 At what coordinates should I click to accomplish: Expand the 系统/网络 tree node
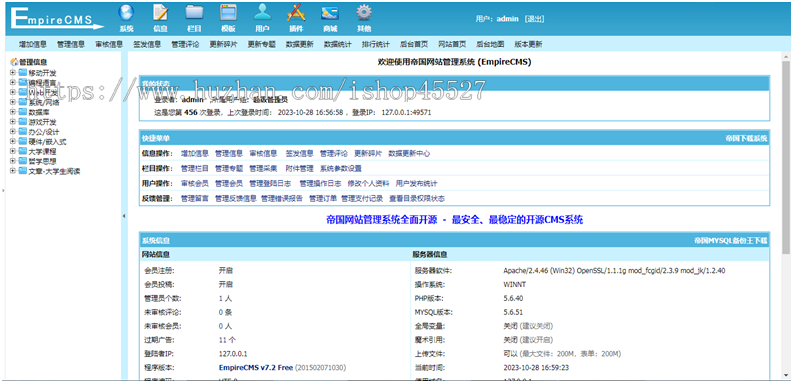tap(13, 102)
